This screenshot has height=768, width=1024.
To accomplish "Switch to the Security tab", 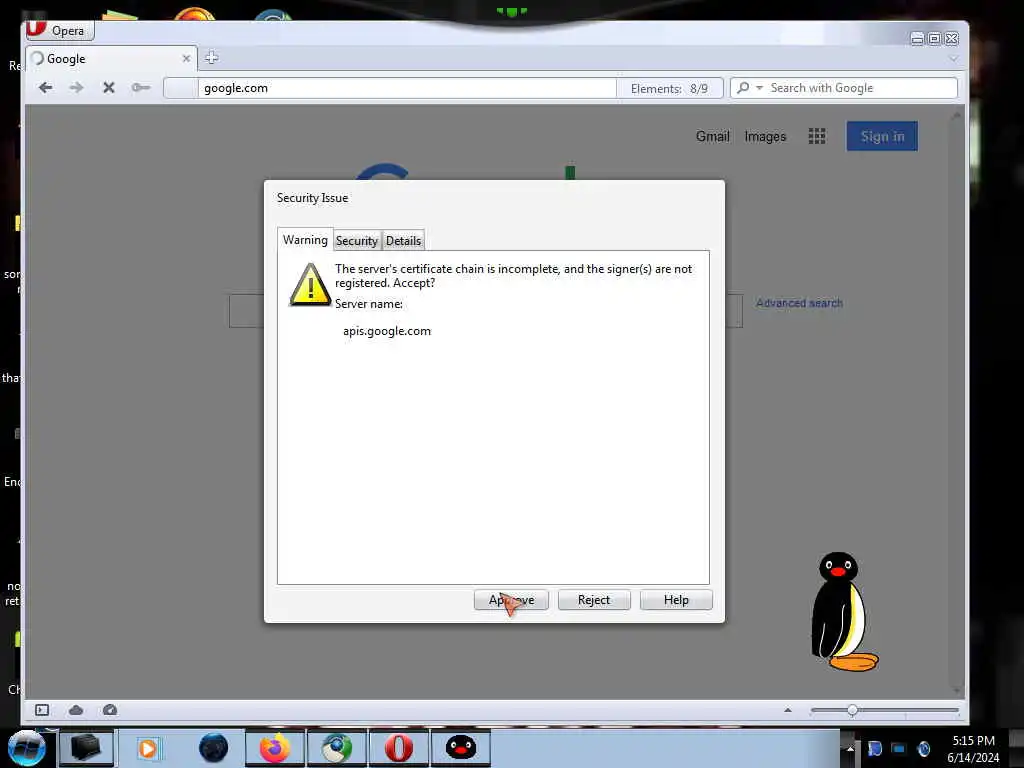I will click(x=357, y=240).
